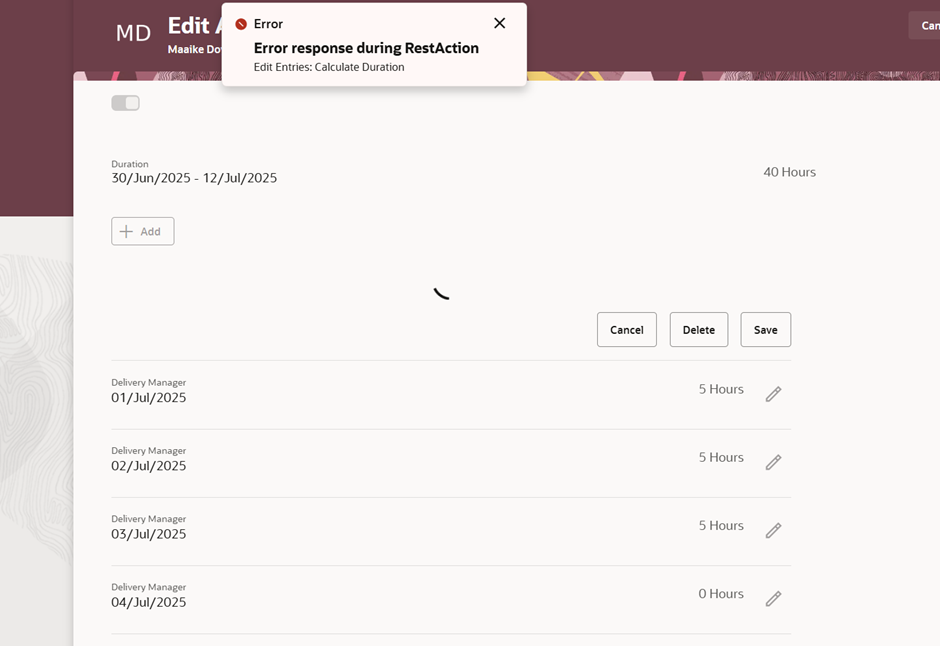The height and width of the screenshot is (646, 940).
Task: Select the Duration date range text
Action: (x=193, y=178)
